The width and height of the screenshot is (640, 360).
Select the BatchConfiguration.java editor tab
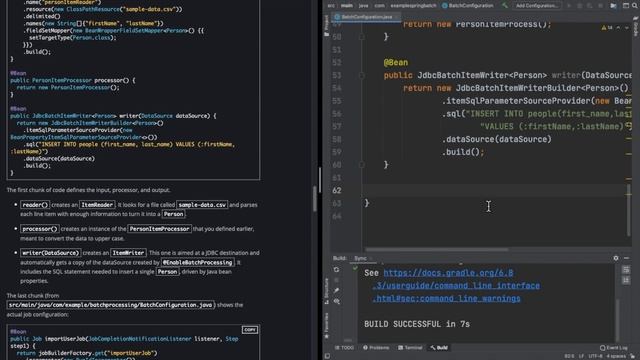tap(366, 17)
